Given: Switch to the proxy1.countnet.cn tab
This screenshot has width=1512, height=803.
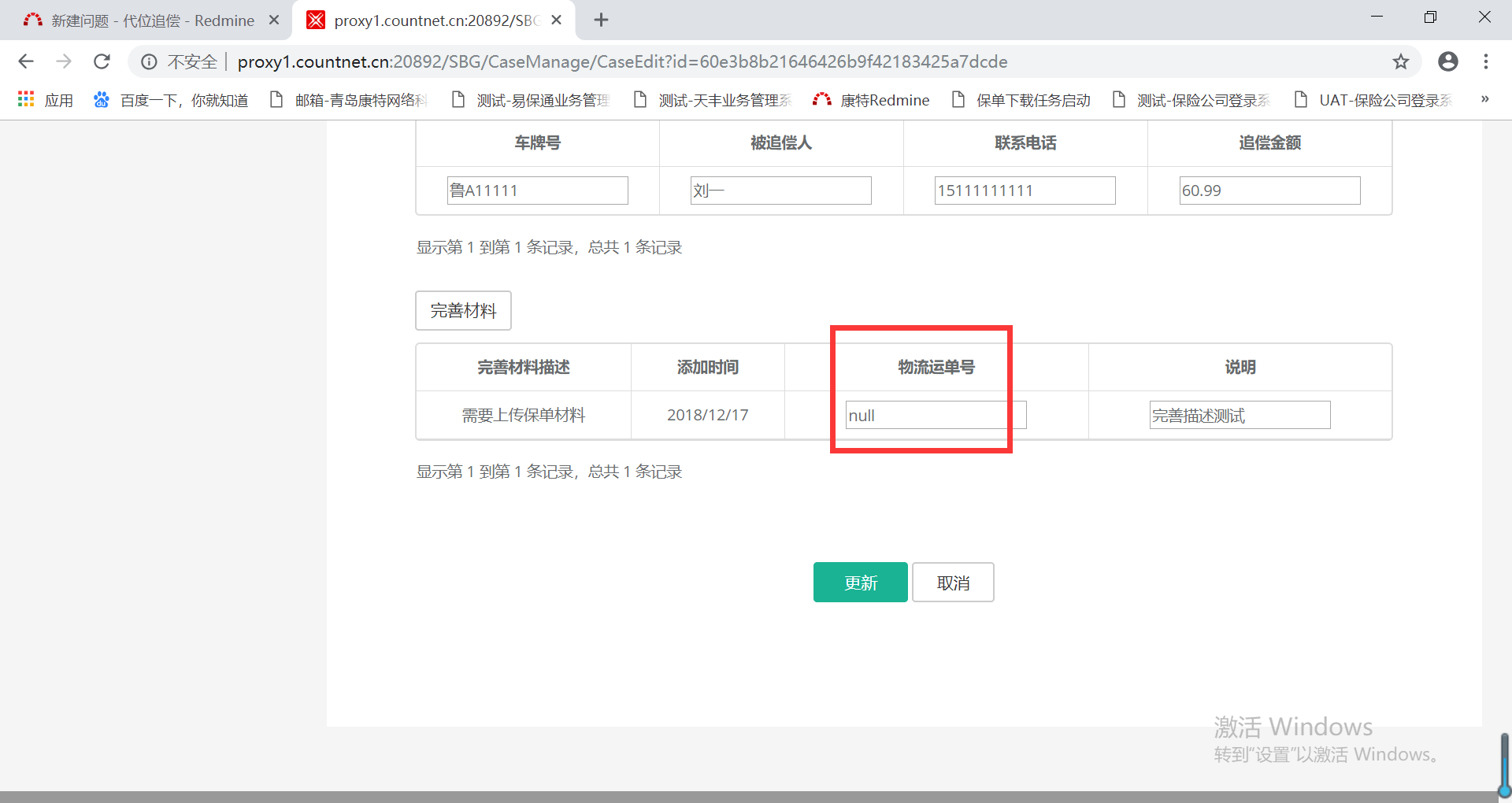Looking at the screenshot, I should click(433, 20).
